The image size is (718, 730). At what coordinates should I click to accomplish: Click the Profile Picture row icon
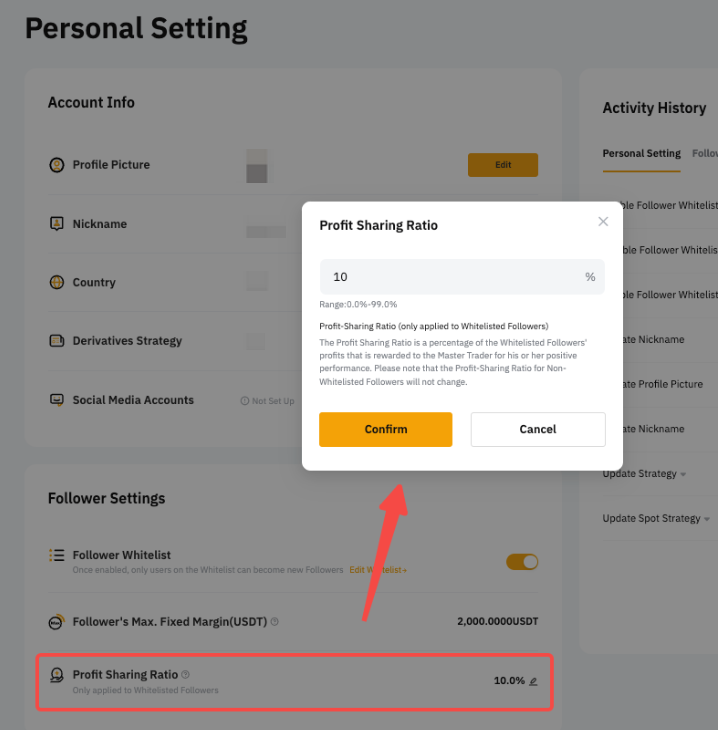[x=57, y=165]
